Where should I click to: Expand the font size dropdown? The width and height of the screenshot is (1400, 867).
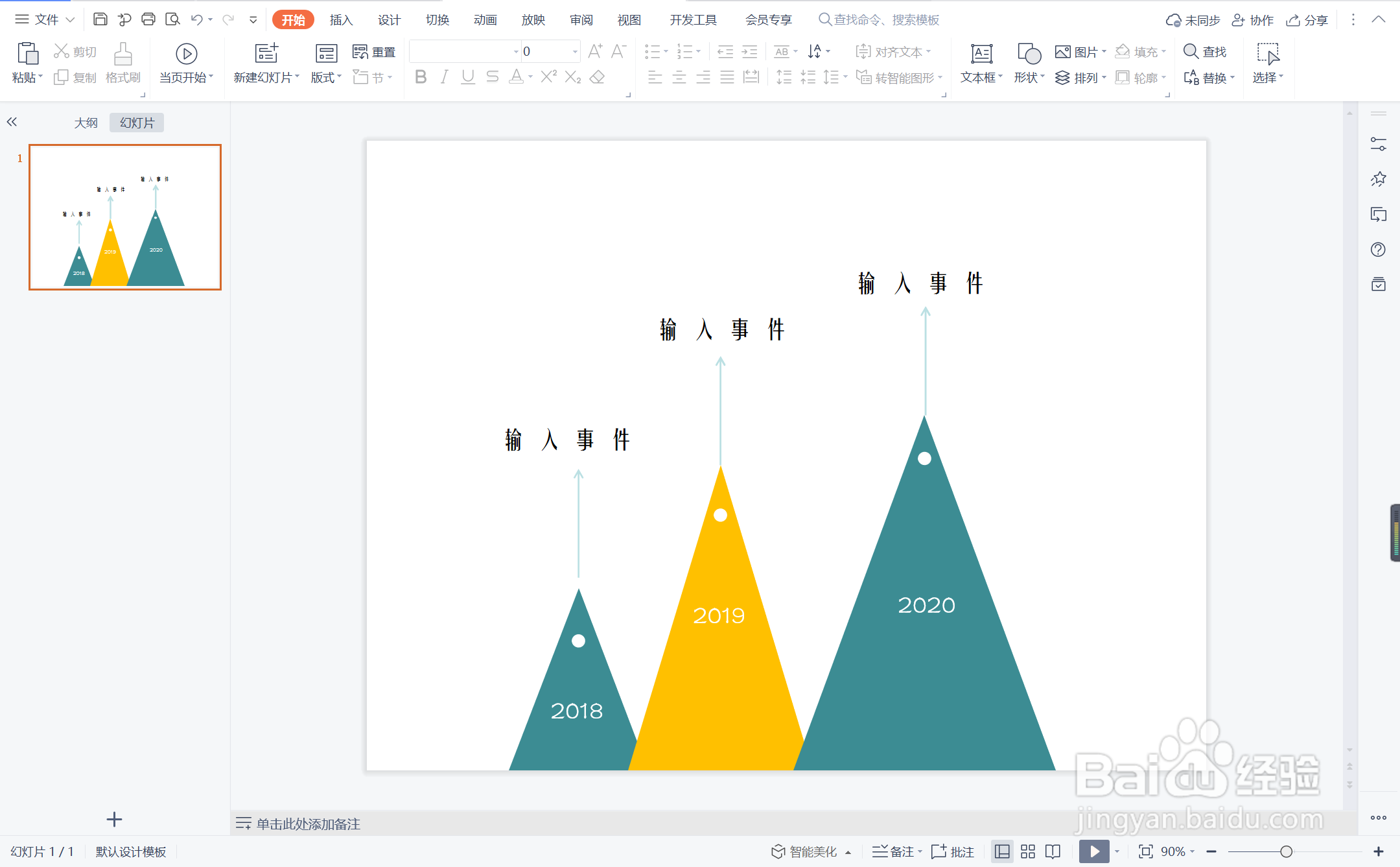(x=575, y=51)
